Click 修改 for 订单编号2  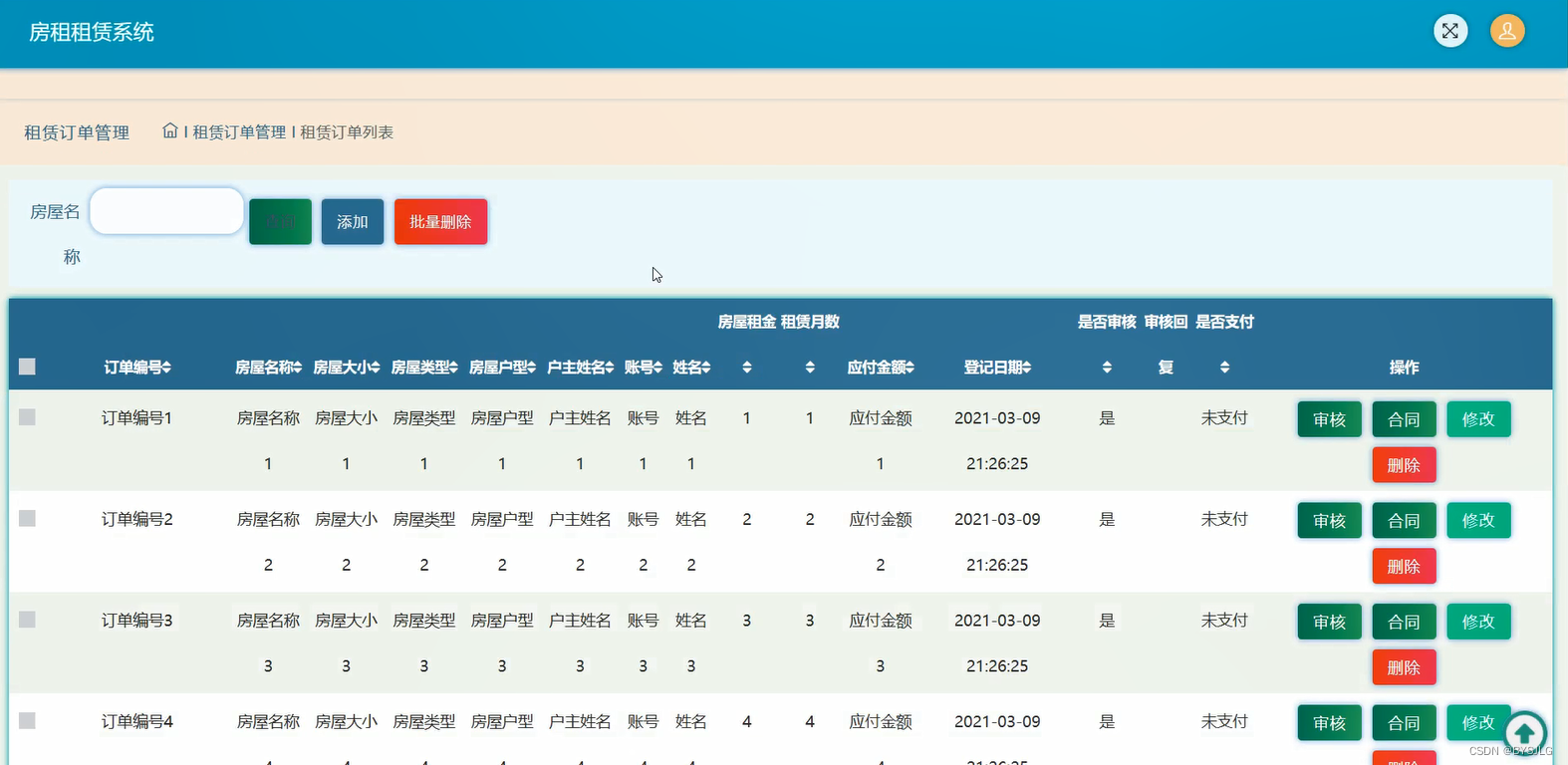tap(1478, 520)
